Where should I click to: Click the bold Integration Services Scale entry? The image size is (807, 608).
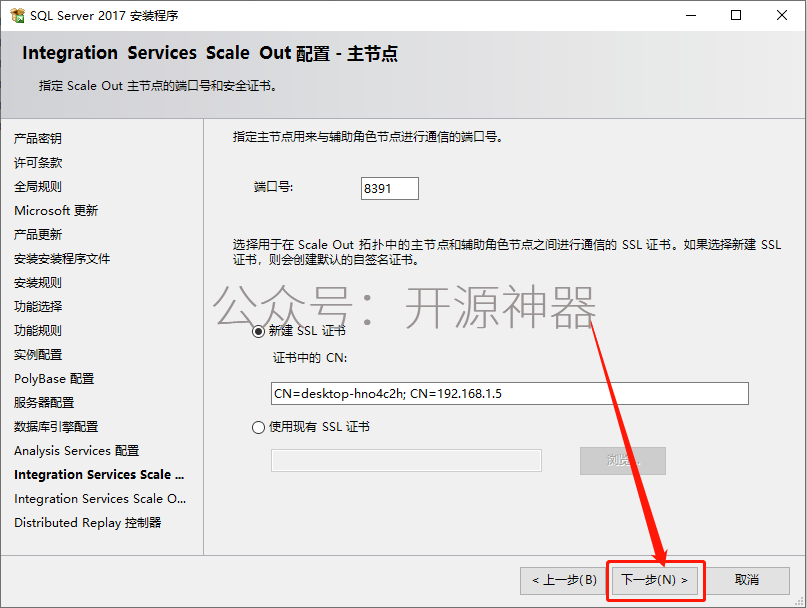pyautogui.click(x=99, y=475)
